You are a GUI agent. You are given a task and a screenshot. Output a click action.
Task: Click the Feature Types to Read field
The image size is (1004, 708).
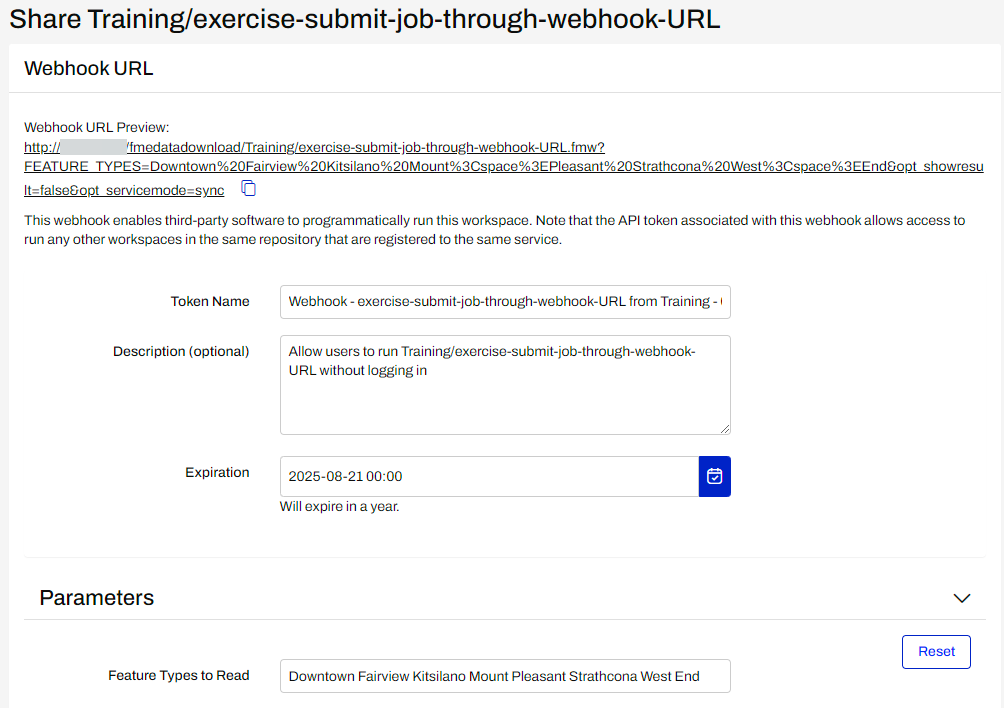pyautogui.click(x=505, y=676)
